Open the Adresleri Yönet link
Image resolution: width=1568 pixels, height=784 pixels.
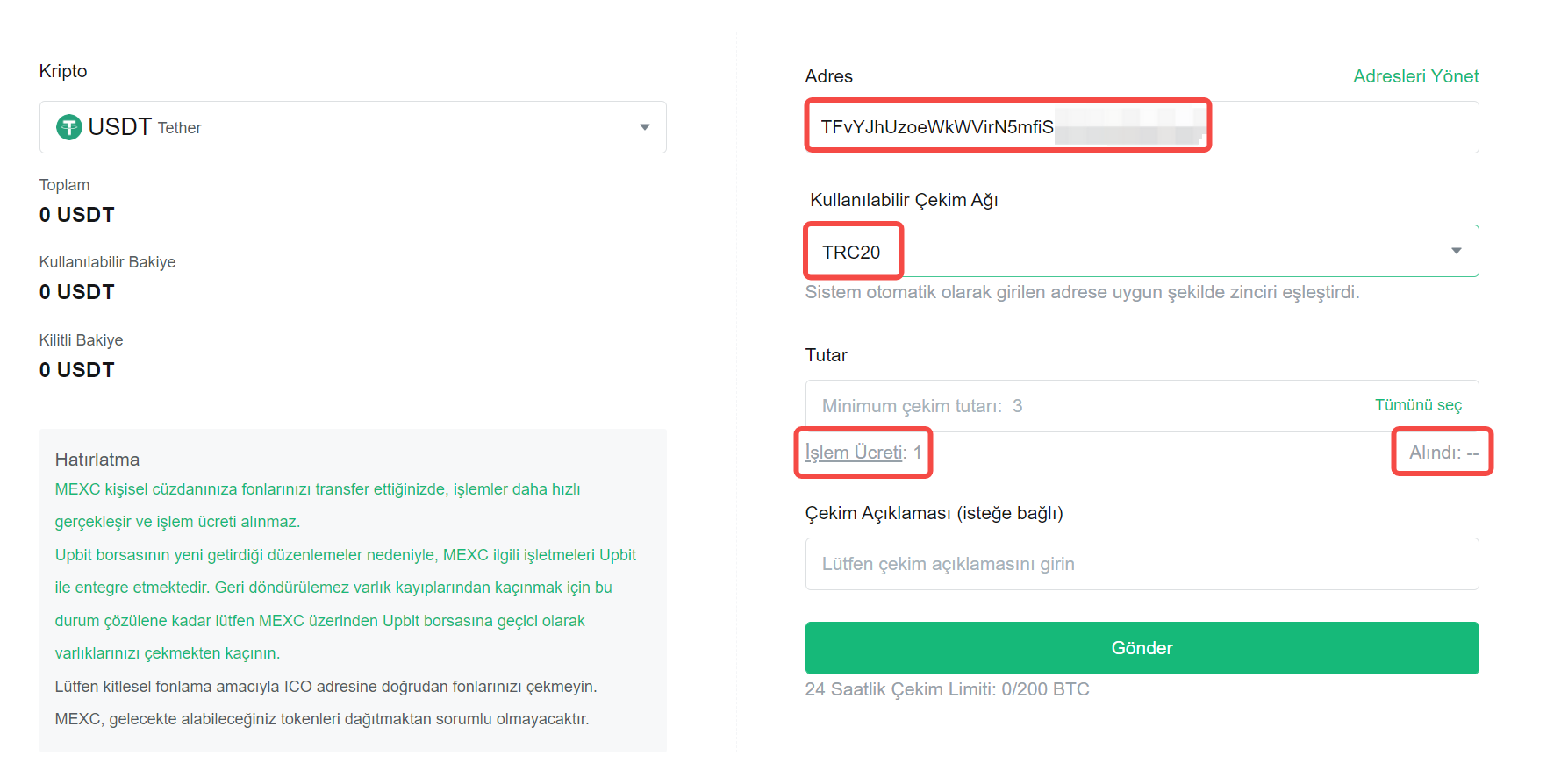tap(1415, 76)
